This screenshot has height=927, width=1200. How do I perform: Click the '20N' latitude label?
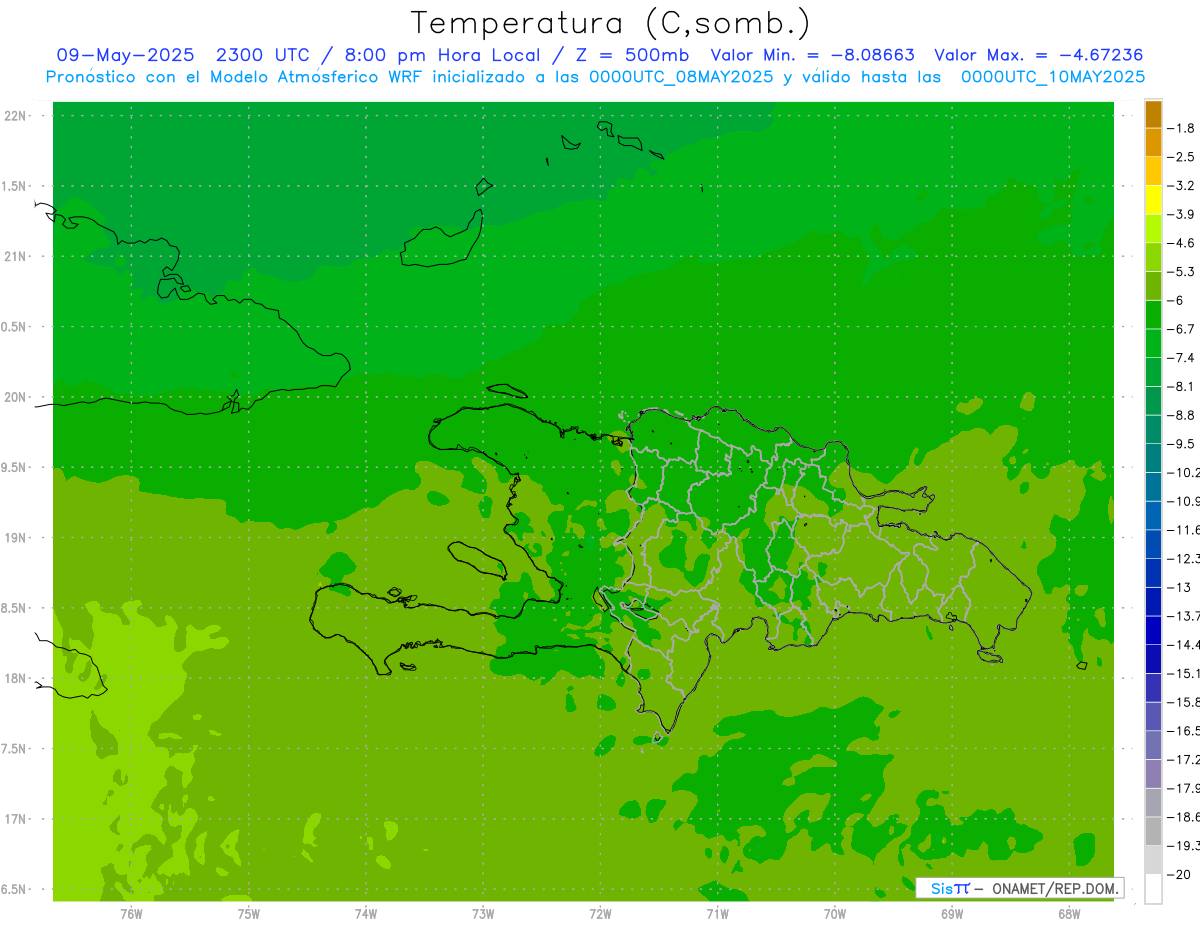click(x=15, y=397)
